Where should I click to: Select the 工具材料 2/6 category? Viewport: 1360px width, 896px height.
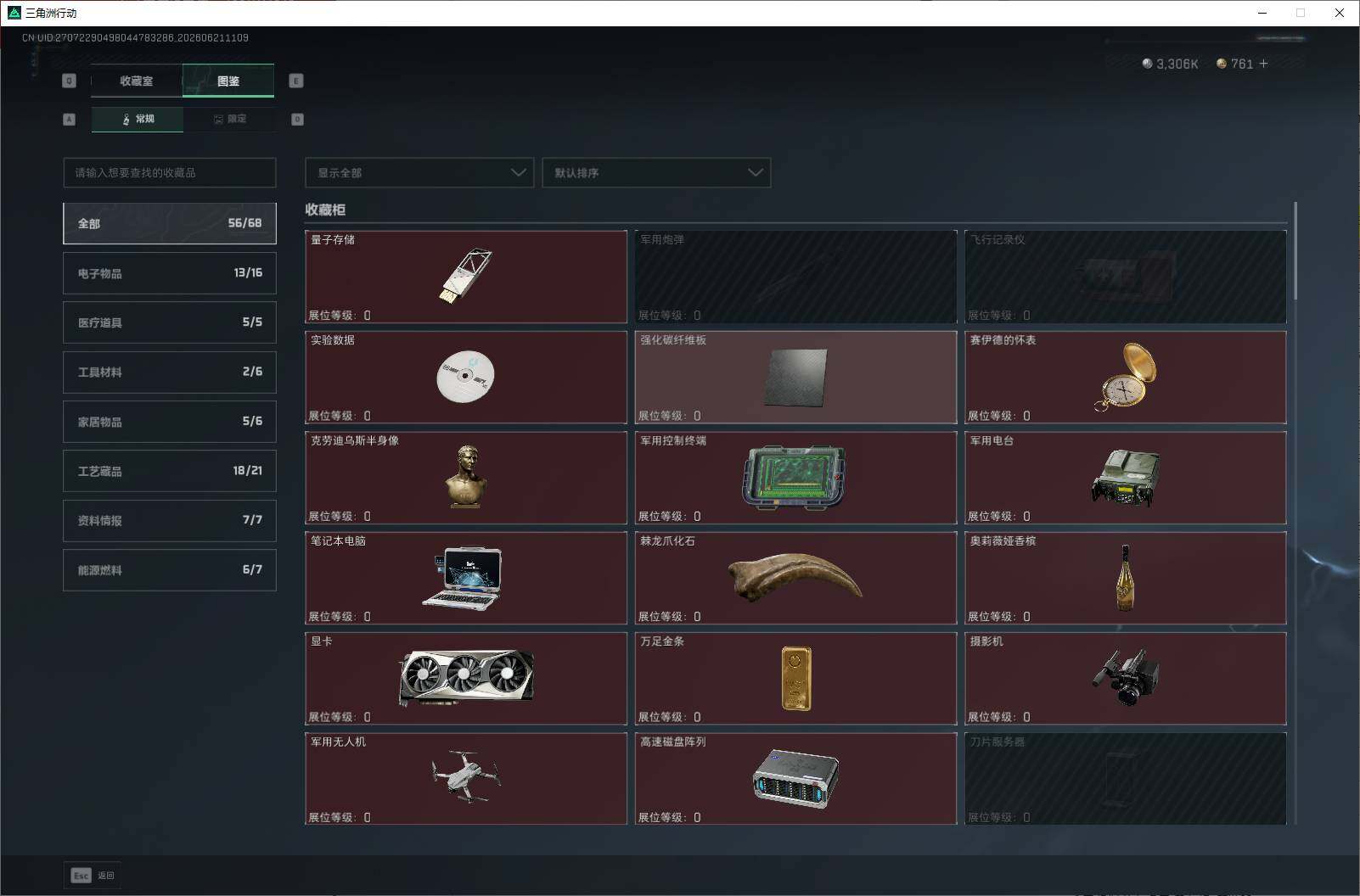pyautogui.click(x=170, y=372)
